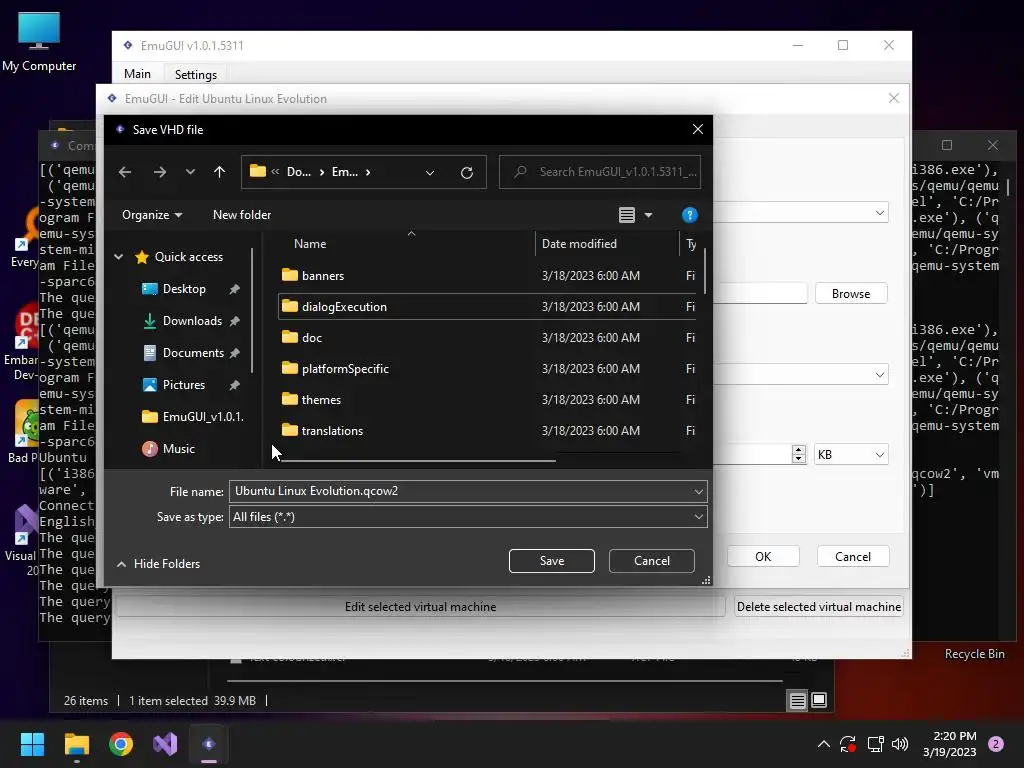Open the network tray icon
Viewport: 1024px width, 768px height.
point(875,744)
